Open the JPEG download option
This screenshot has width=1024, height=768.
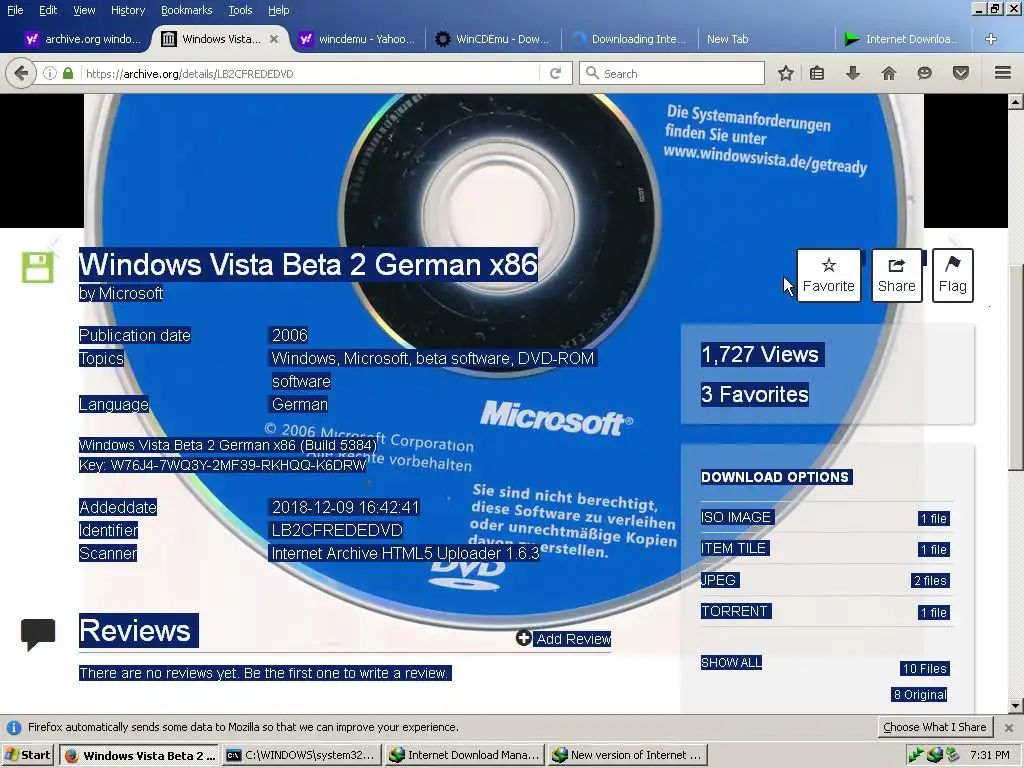(719, 580)
